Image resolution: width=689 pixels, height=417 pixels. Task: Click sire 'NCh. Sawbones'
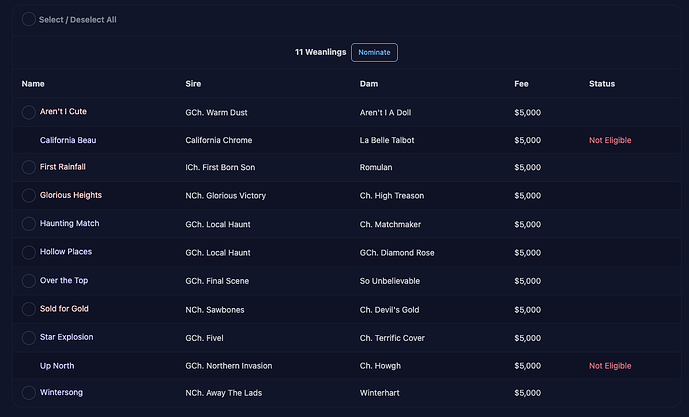point(215,310)
